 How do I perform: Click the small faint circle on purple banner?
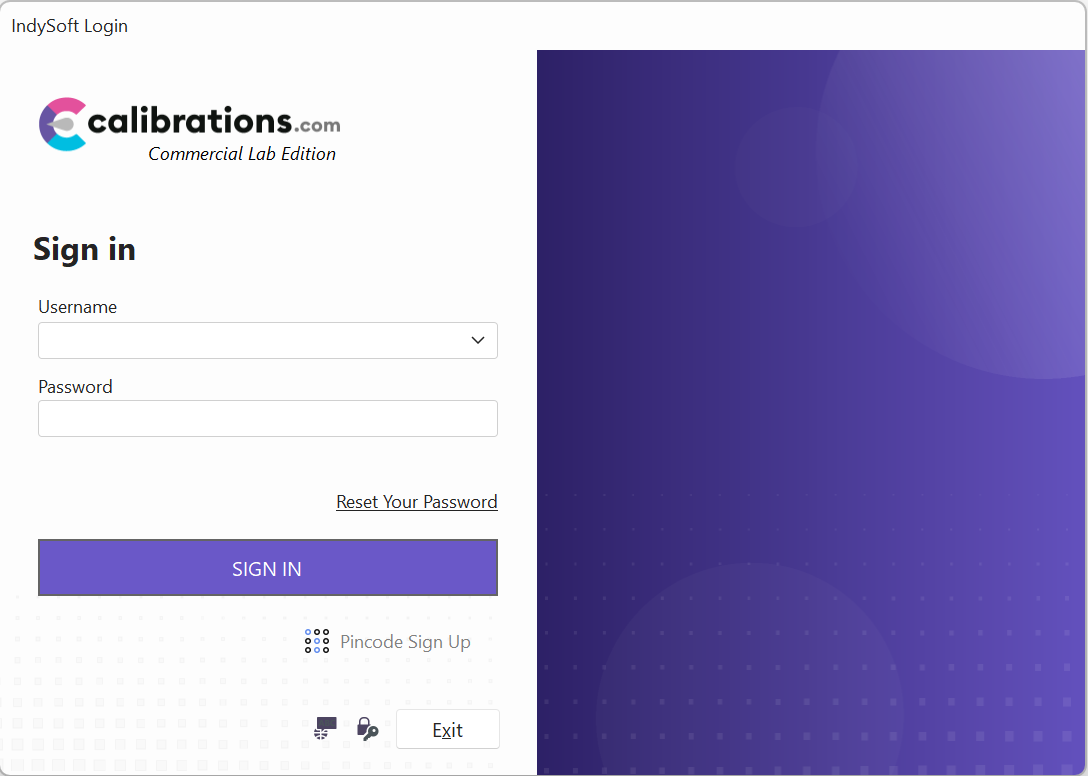tap(795, 166)
